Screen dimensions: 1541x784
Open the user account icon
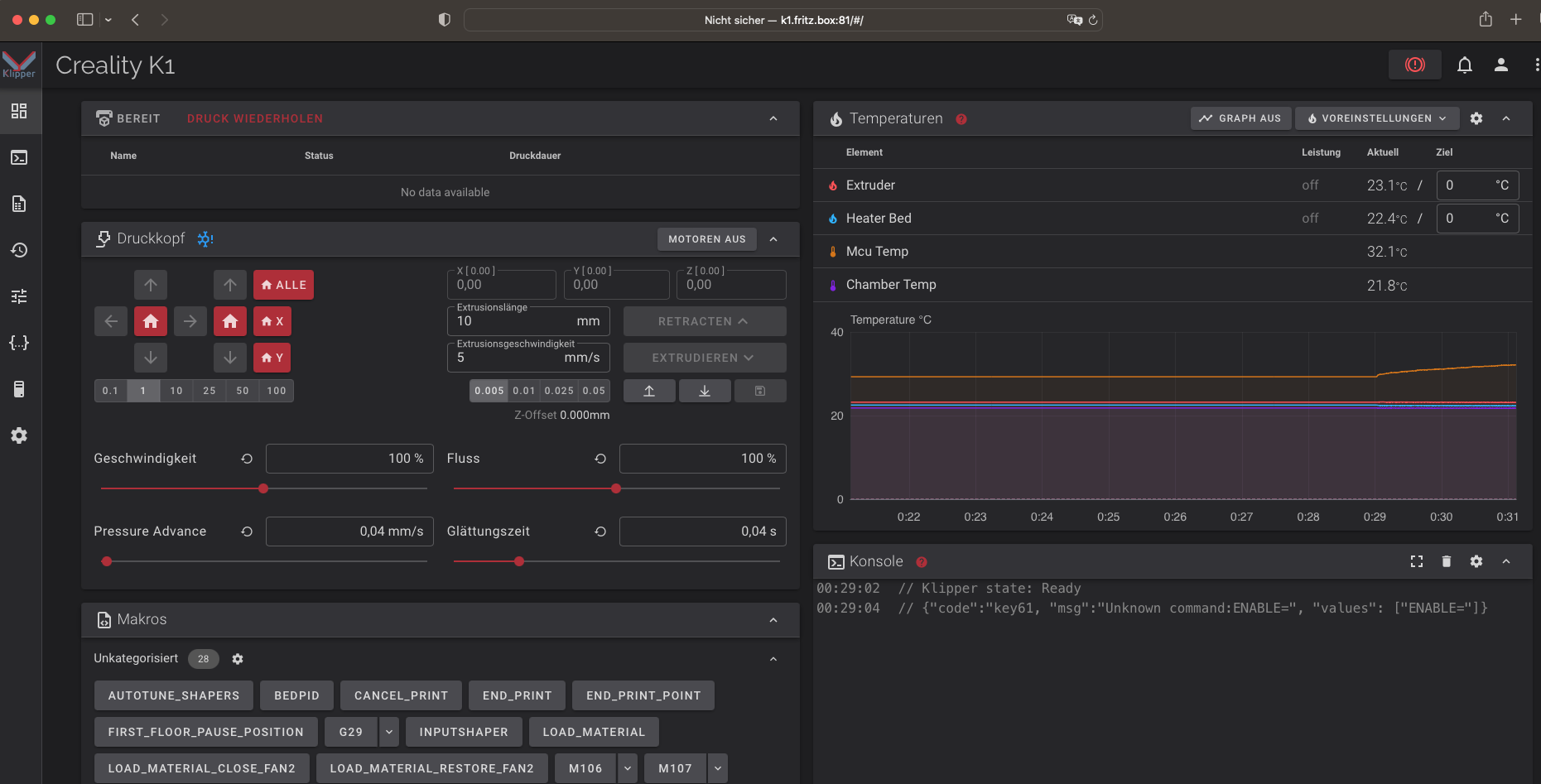1501,65
